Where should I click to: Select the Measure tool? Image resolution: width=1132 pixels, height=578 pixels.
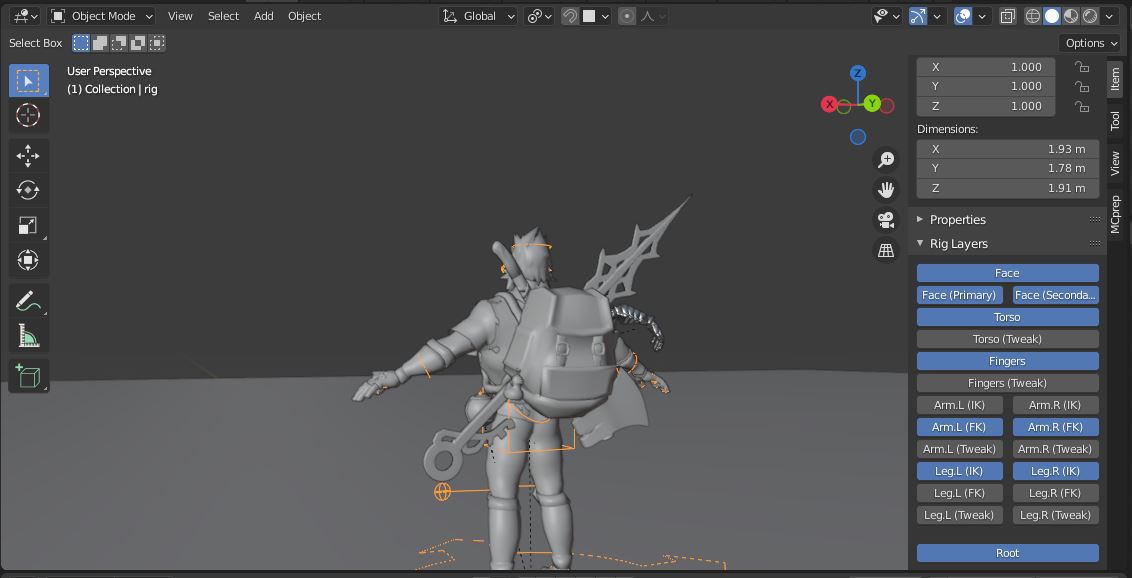[28, 335]
